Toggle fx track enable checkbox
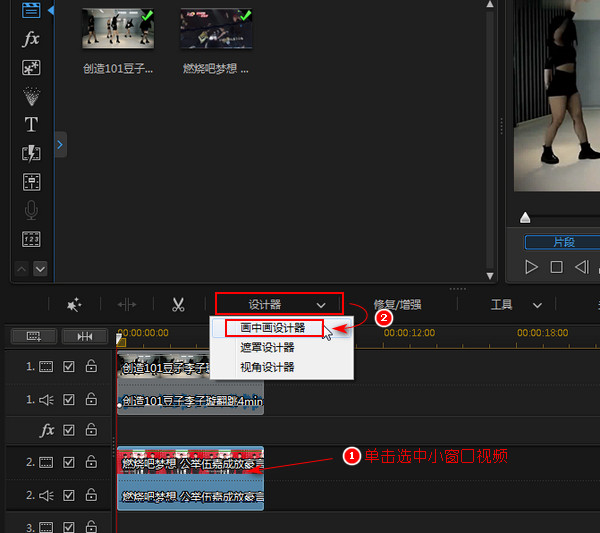The image size is (600, 533). [x=68, y=430]
